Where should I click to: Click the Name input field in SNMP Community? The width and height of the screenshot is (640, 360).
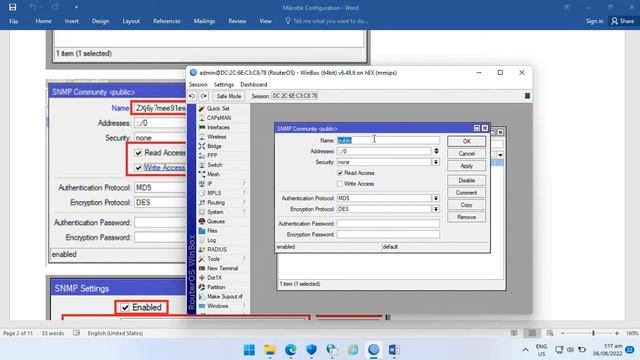point(388,140)
